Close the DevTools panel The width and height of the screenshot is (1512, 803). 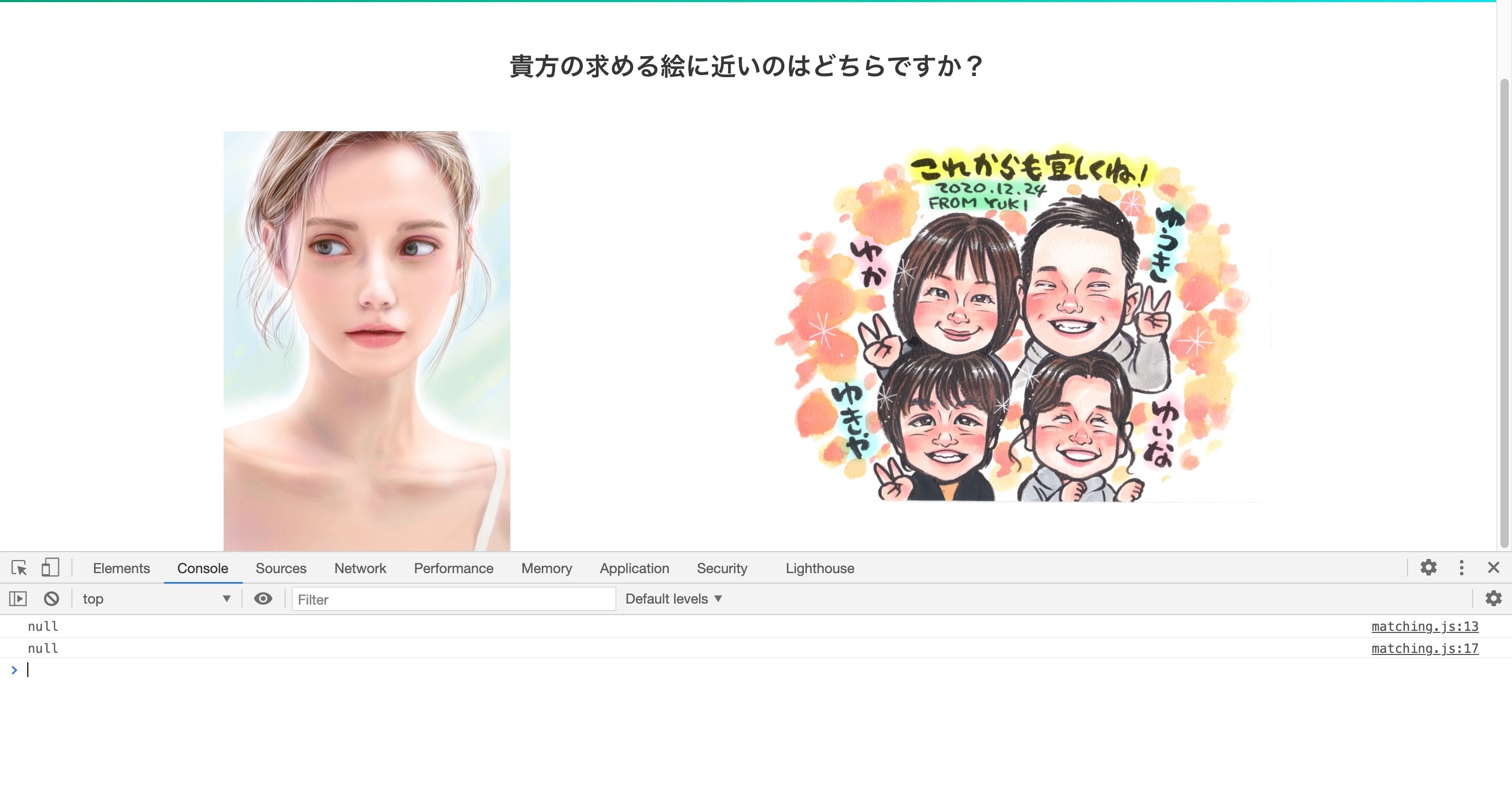tap(1494, 568)
